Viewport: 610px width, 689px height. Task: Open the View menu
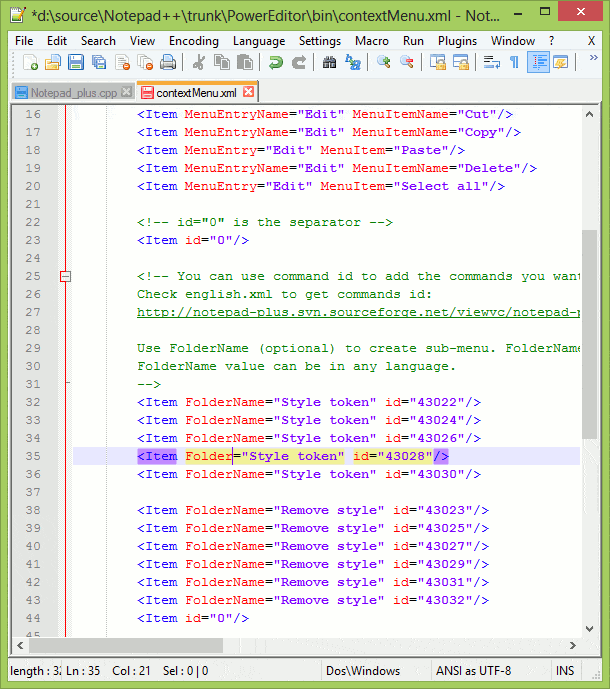click(x=142, y=41)
